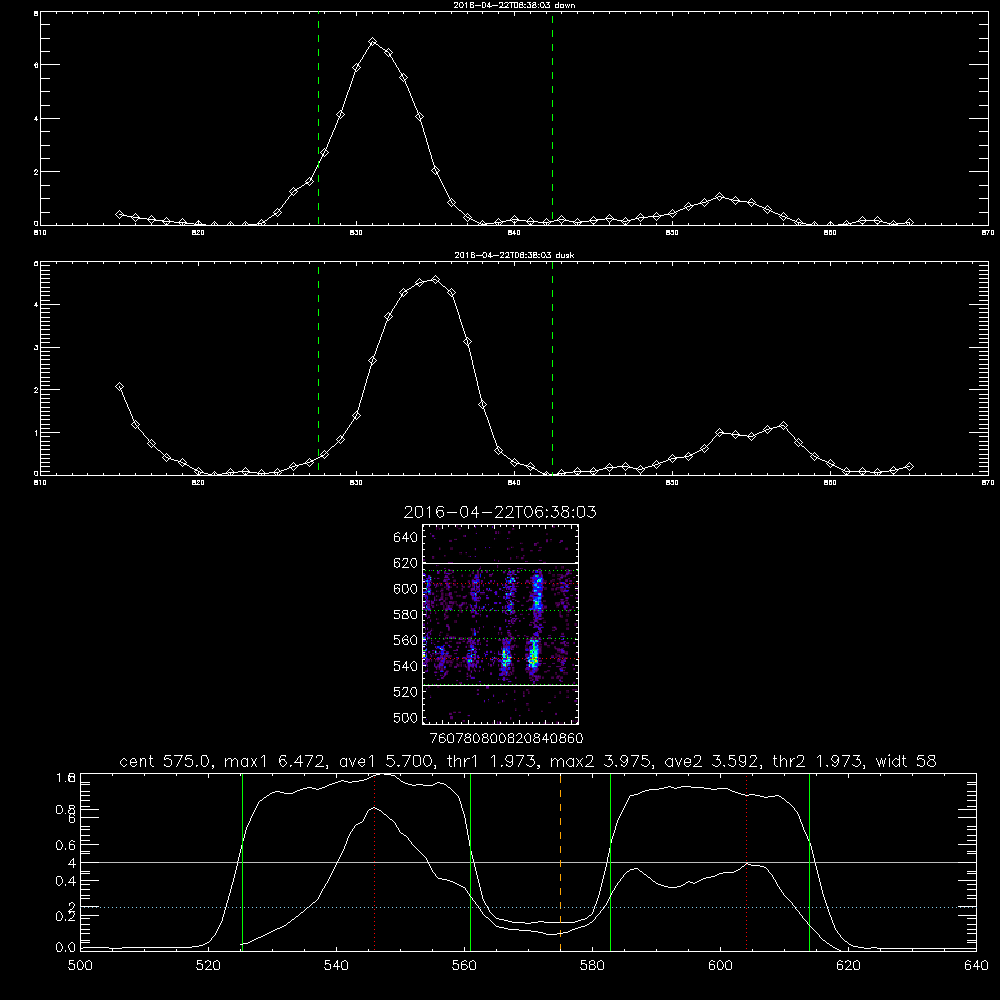Click the last diamond data point of dusk curve
This screenshot has width=1000, height=1000.
tap(909, 467)
